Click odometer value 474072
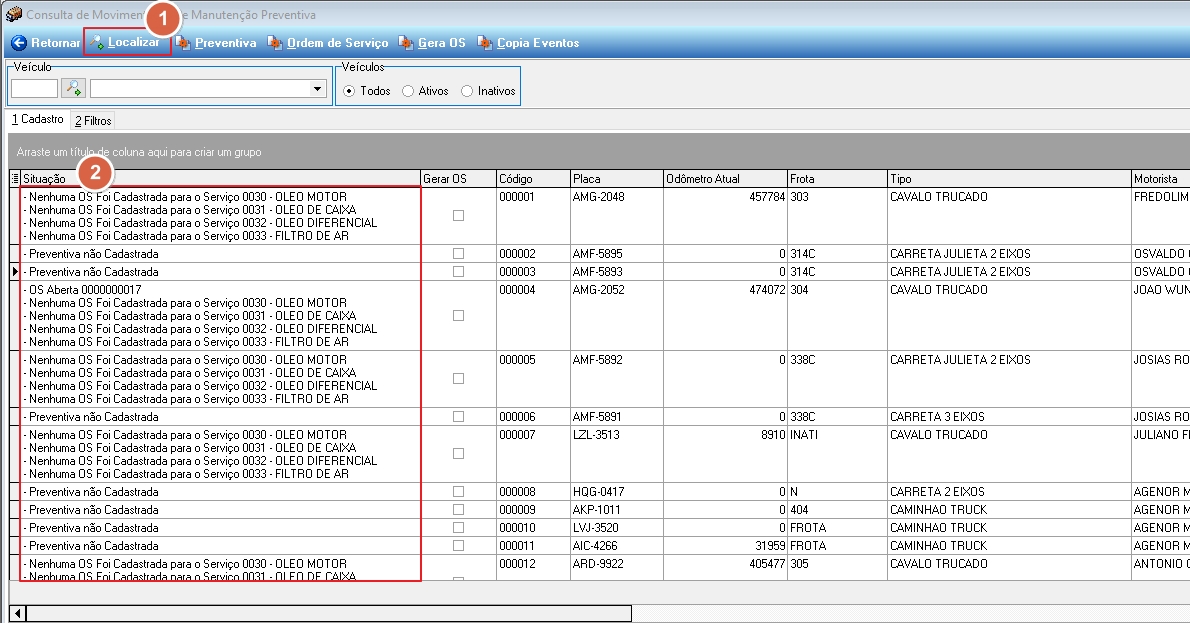 pyautogui.click(x=767, y=290)
